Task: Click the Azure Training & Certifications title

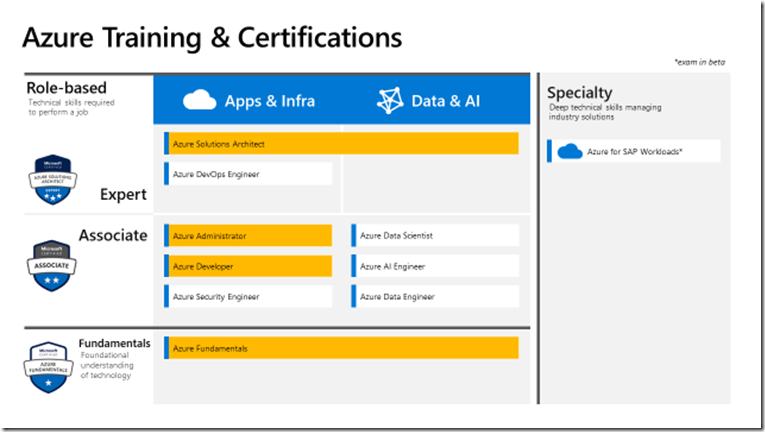Action: 212,38
